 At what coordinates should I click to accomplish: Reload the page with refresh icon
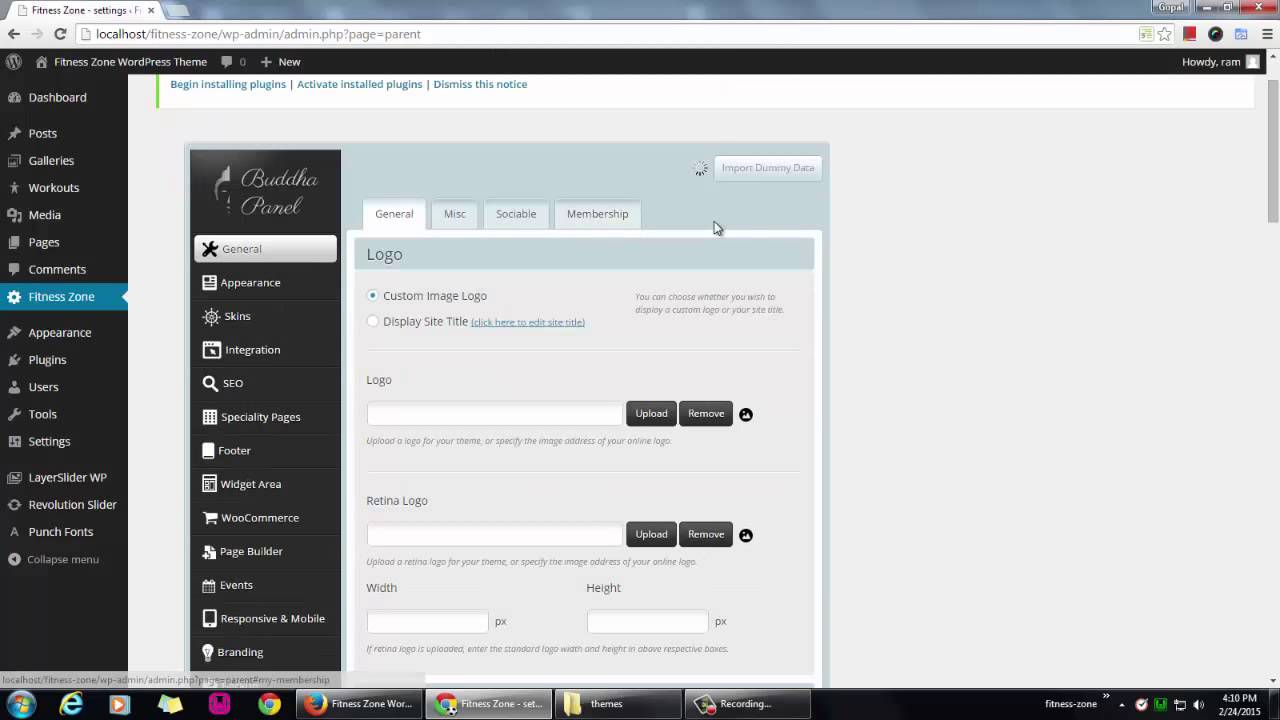(x=60, y=34)
